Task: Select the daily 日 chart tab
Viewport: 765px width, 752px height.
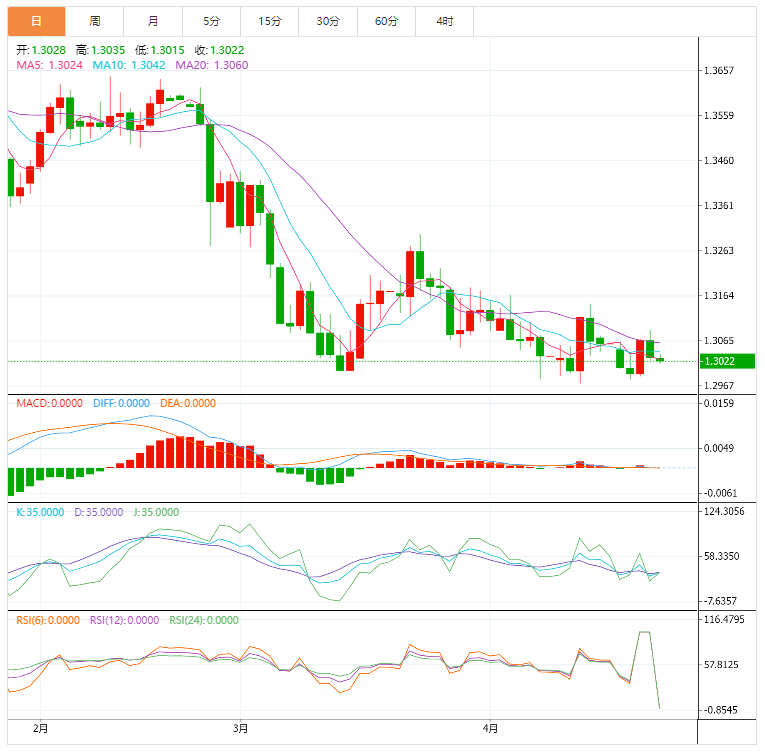Action: point(37,21)
